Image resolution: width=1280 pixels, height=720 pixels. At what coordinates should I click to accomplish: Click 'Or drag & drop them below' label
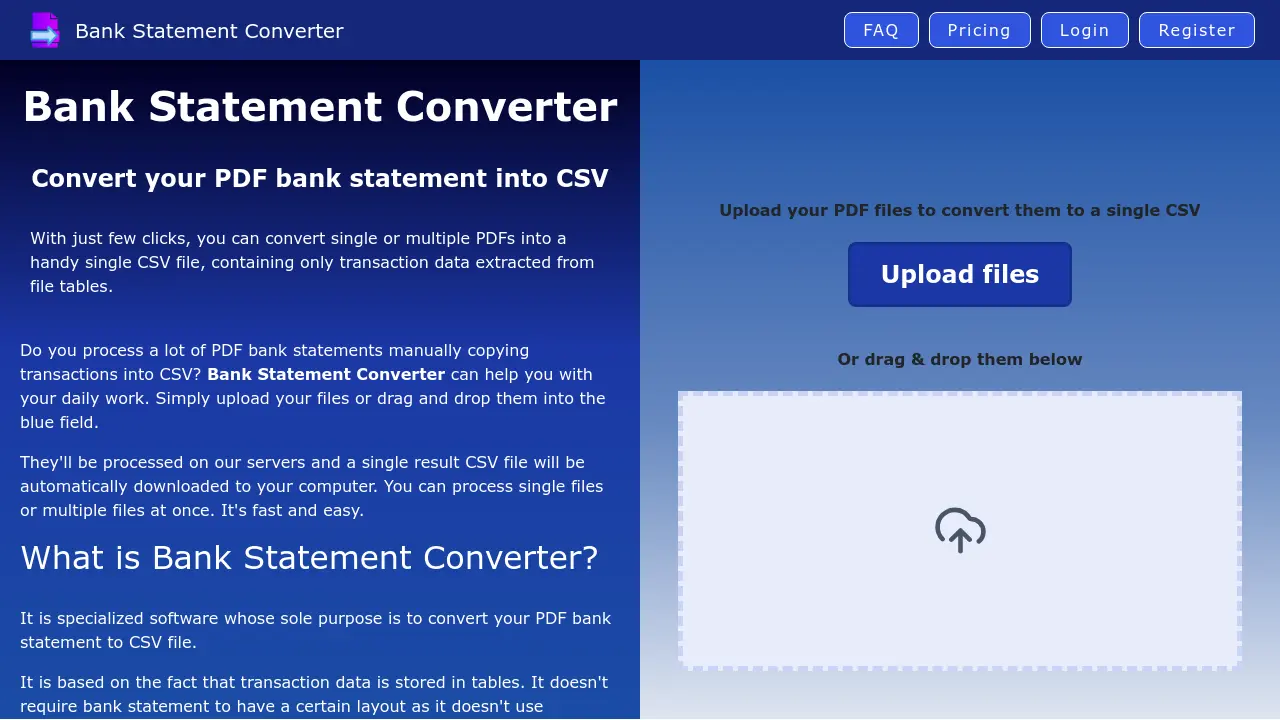(959, 359)
